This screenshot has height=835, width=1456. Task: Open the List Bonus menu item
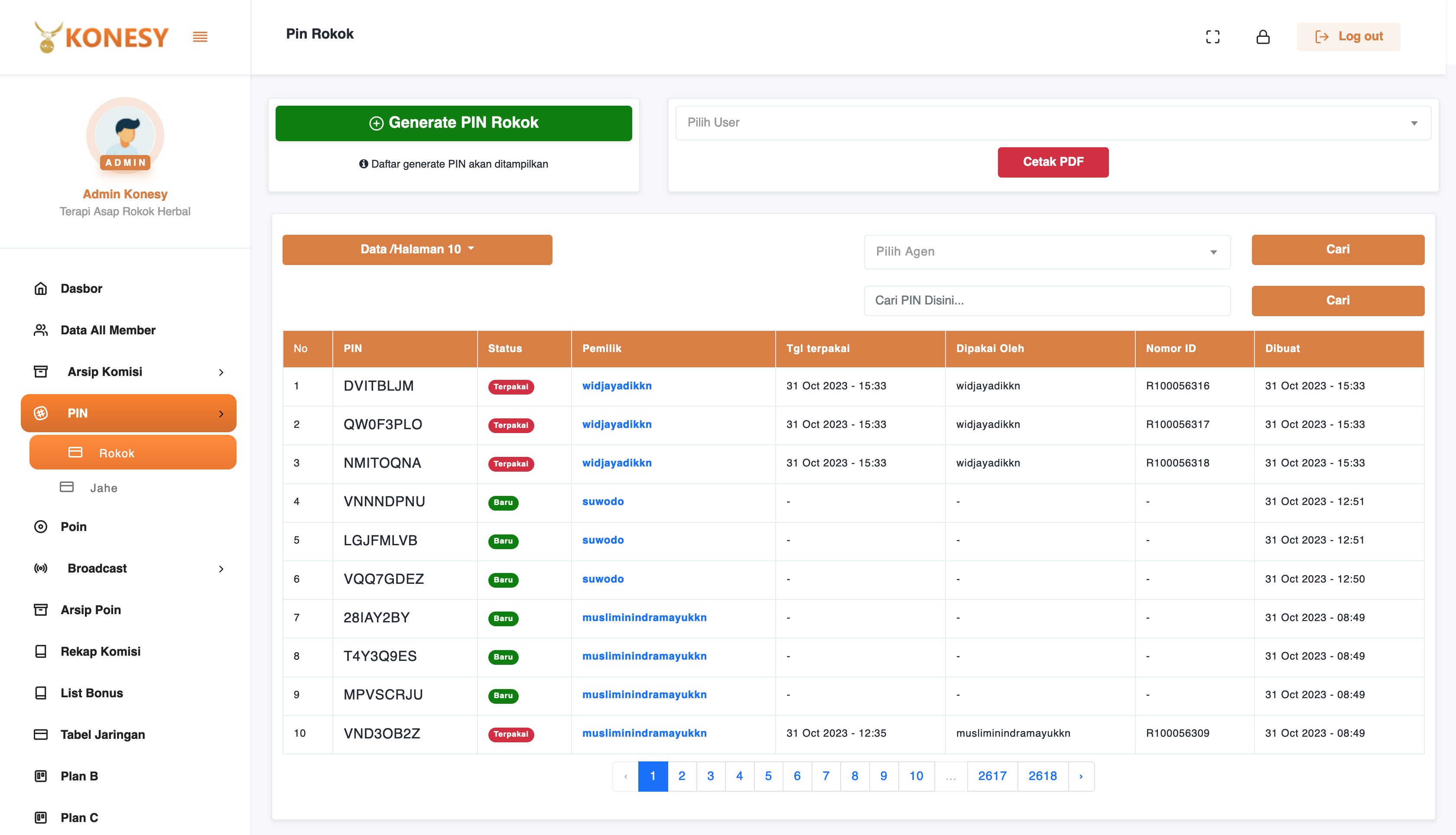(x=92, y=693)
